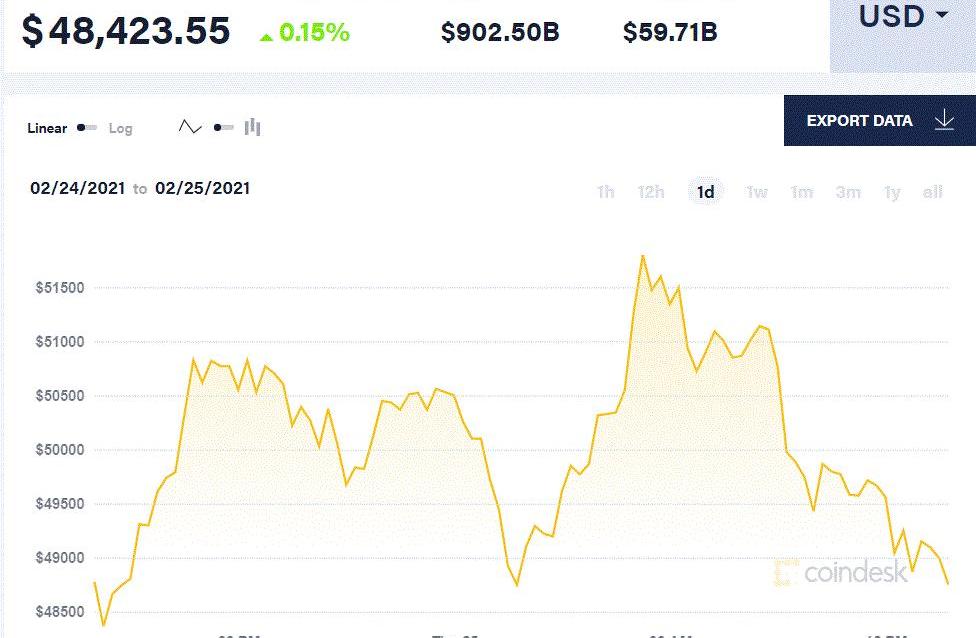
Task: Click the CoinDesk watermark logo
Action: click(842, 573)
